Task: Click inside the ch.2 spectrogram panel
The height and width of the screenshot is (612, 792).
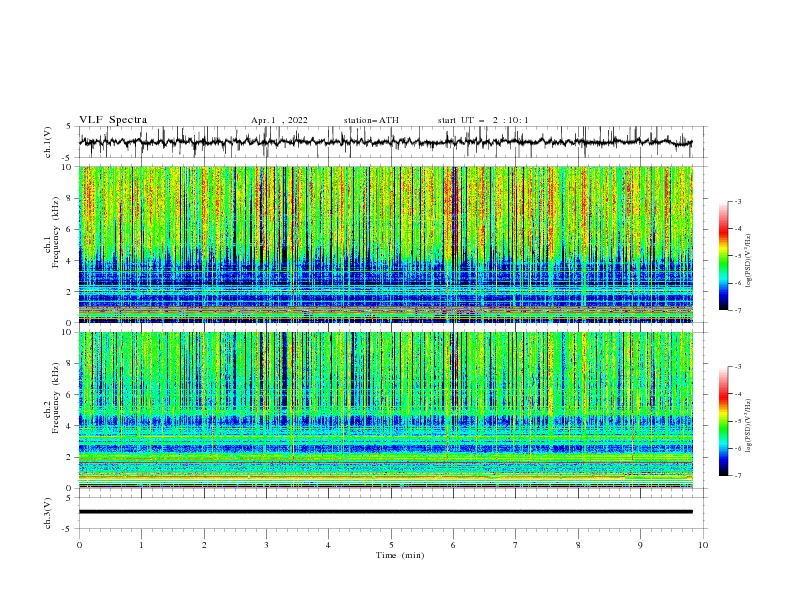Action: point(386,410)
